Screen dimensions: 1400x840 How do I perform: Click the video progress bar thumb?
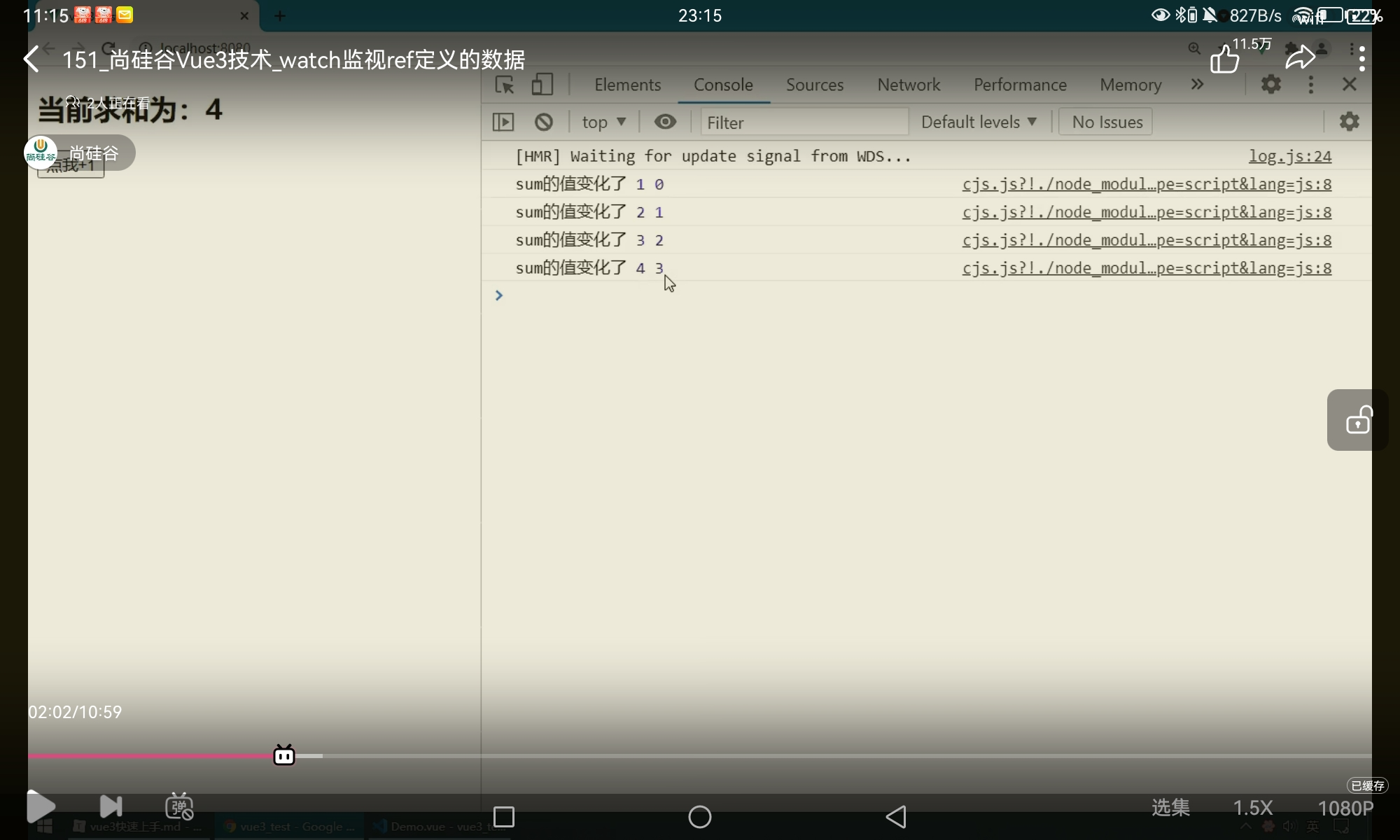284,756
